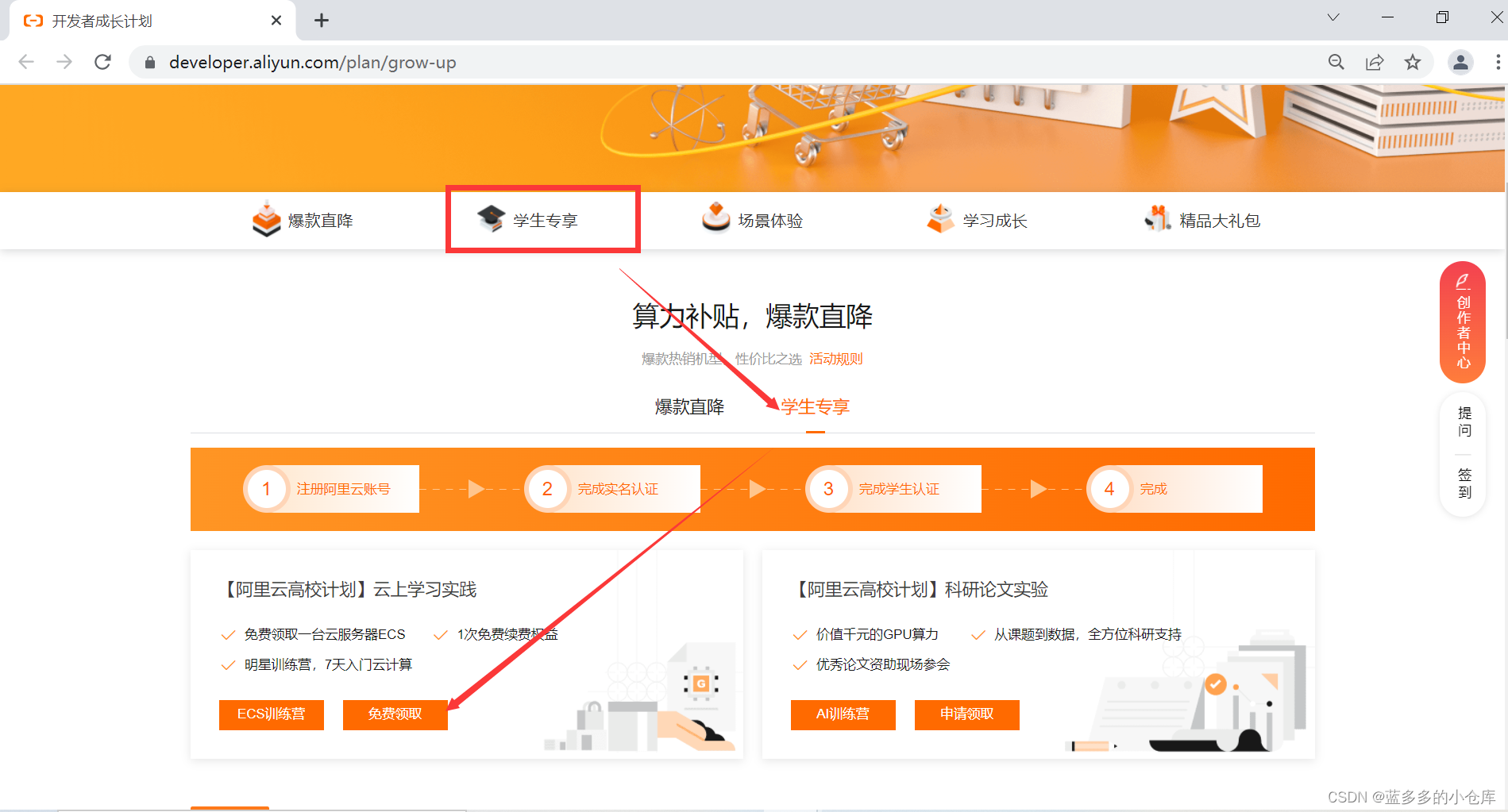Expand the tab search chevron
Image resolution: width=1508 pixels, height=812 pixels.
[x=1333, y=17]
